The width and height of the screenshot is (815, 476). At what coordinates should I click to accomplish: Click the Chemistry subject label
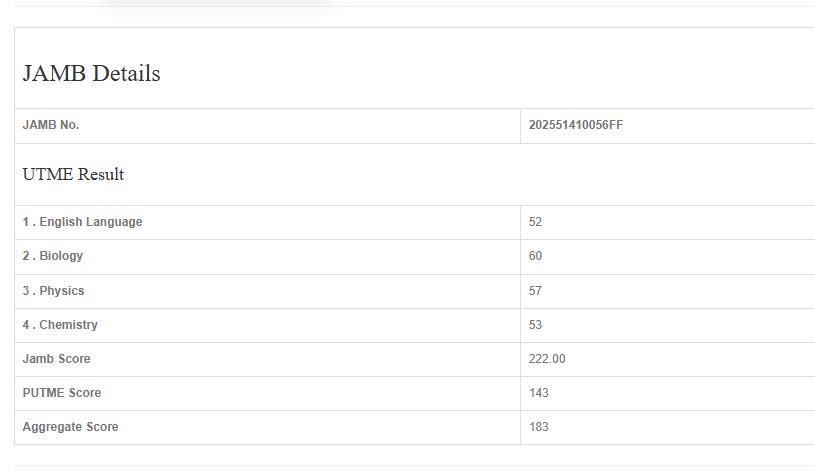[68, 325]
